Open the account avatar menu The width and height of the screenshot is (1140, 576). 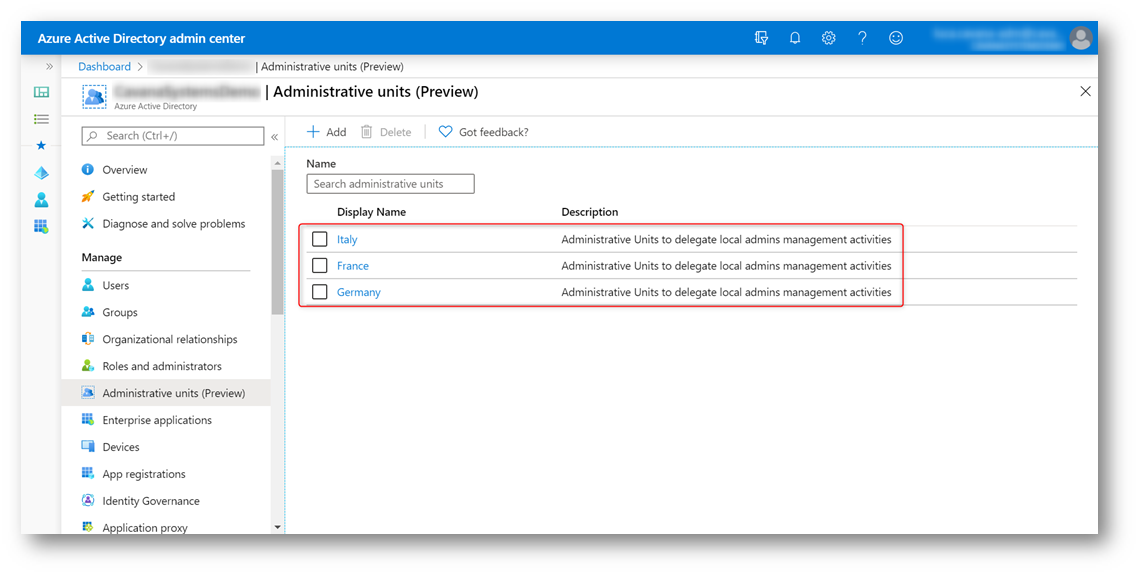point(1081,38)
